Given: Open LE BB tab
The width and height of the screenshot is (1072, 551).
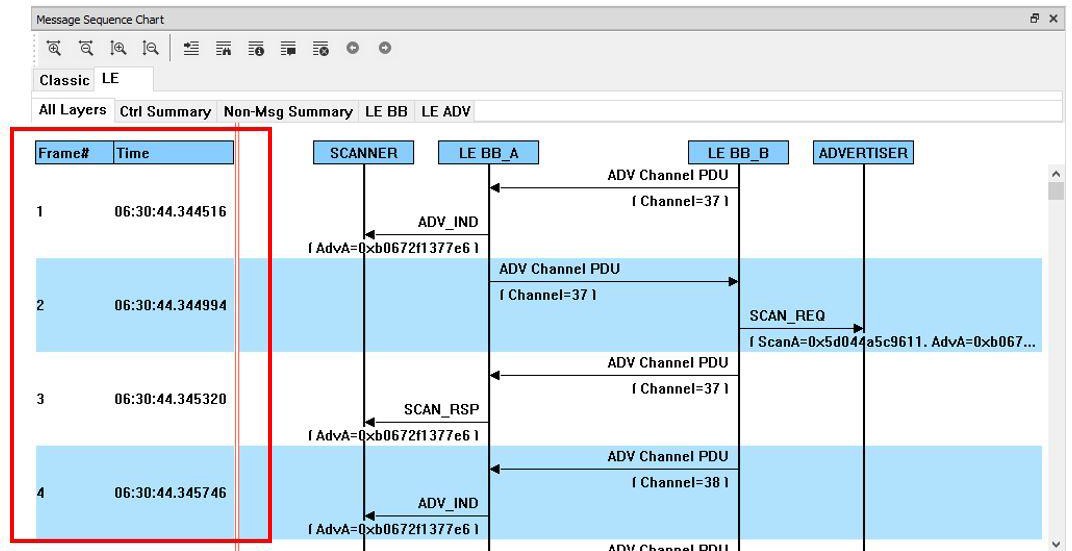Looking at the screenshot, I should tap(386, 111).
